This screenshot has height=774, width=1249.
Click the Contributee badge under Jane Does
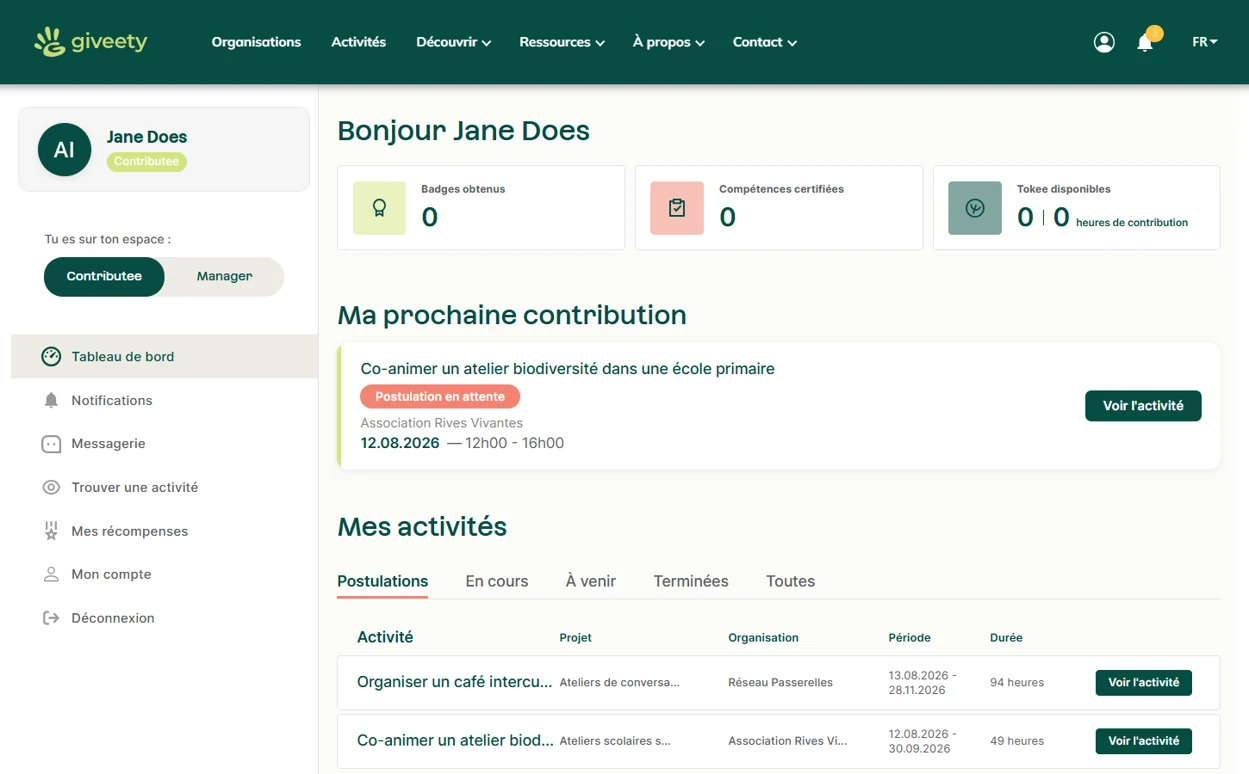tap(147, 161)
